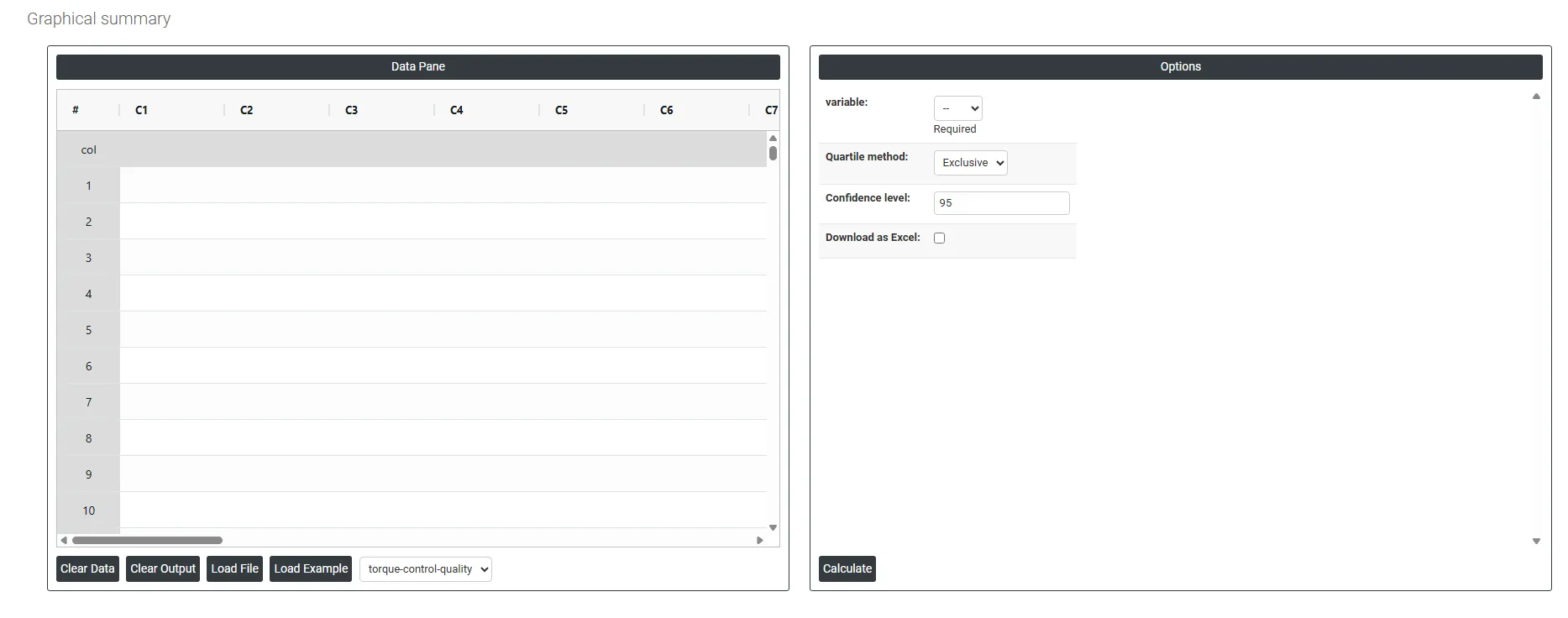Select row 4 header
Viewport: 1568px width, 618px height.
88,294
